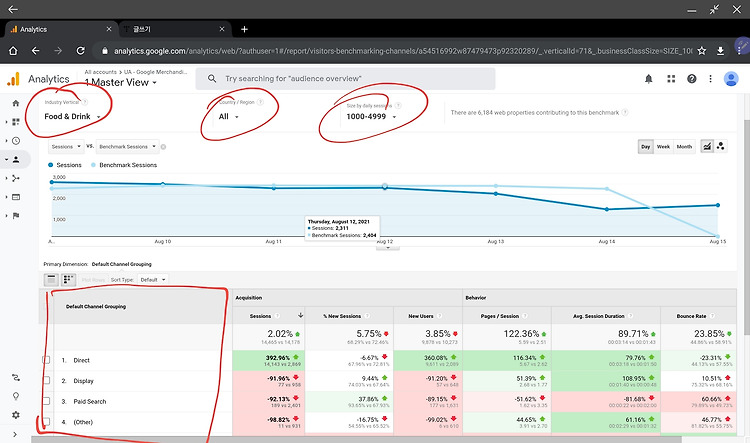This screenshot has width=750, height=443.
Task: Check the Paid Search row checkbox
Action: click(x=46, y=401)
